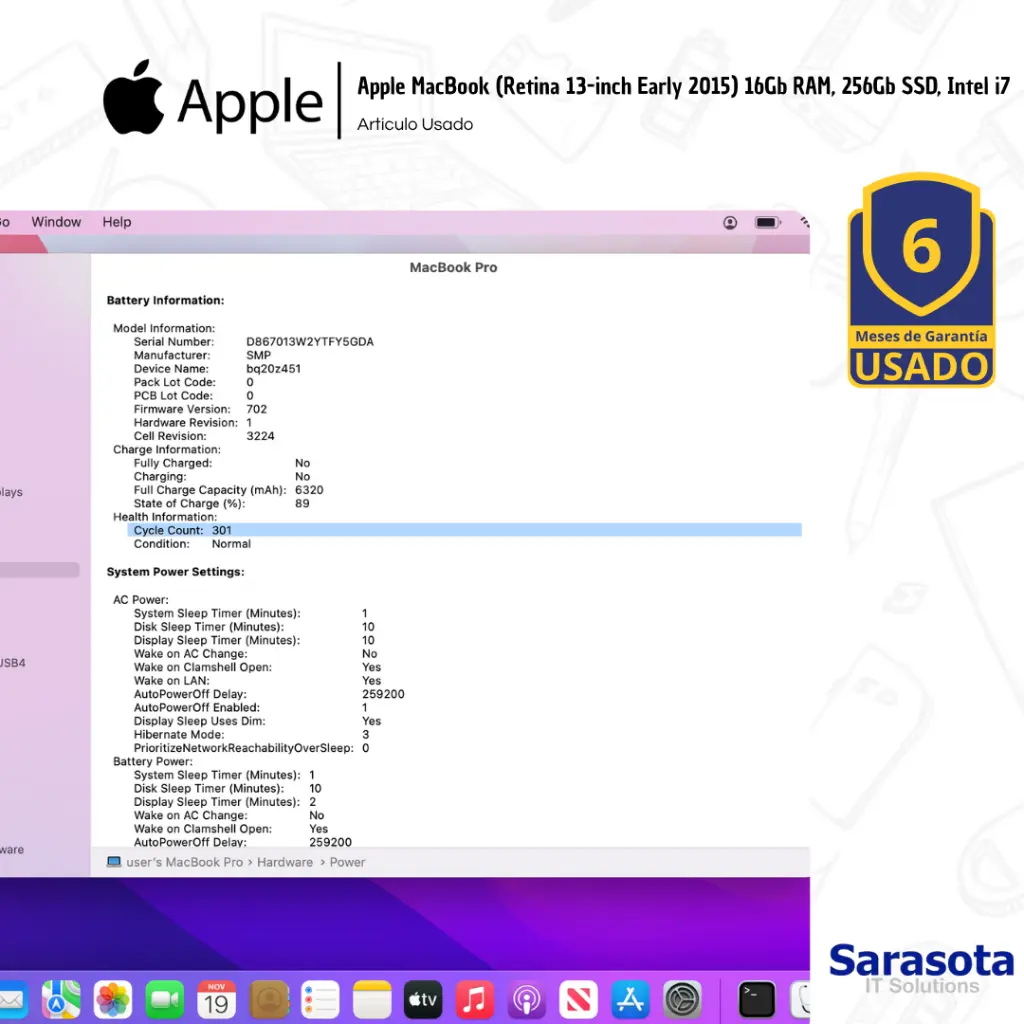The image size is (1024, 1024).
Task: Launch Terminal from the dock
Action: click(757, 999)
